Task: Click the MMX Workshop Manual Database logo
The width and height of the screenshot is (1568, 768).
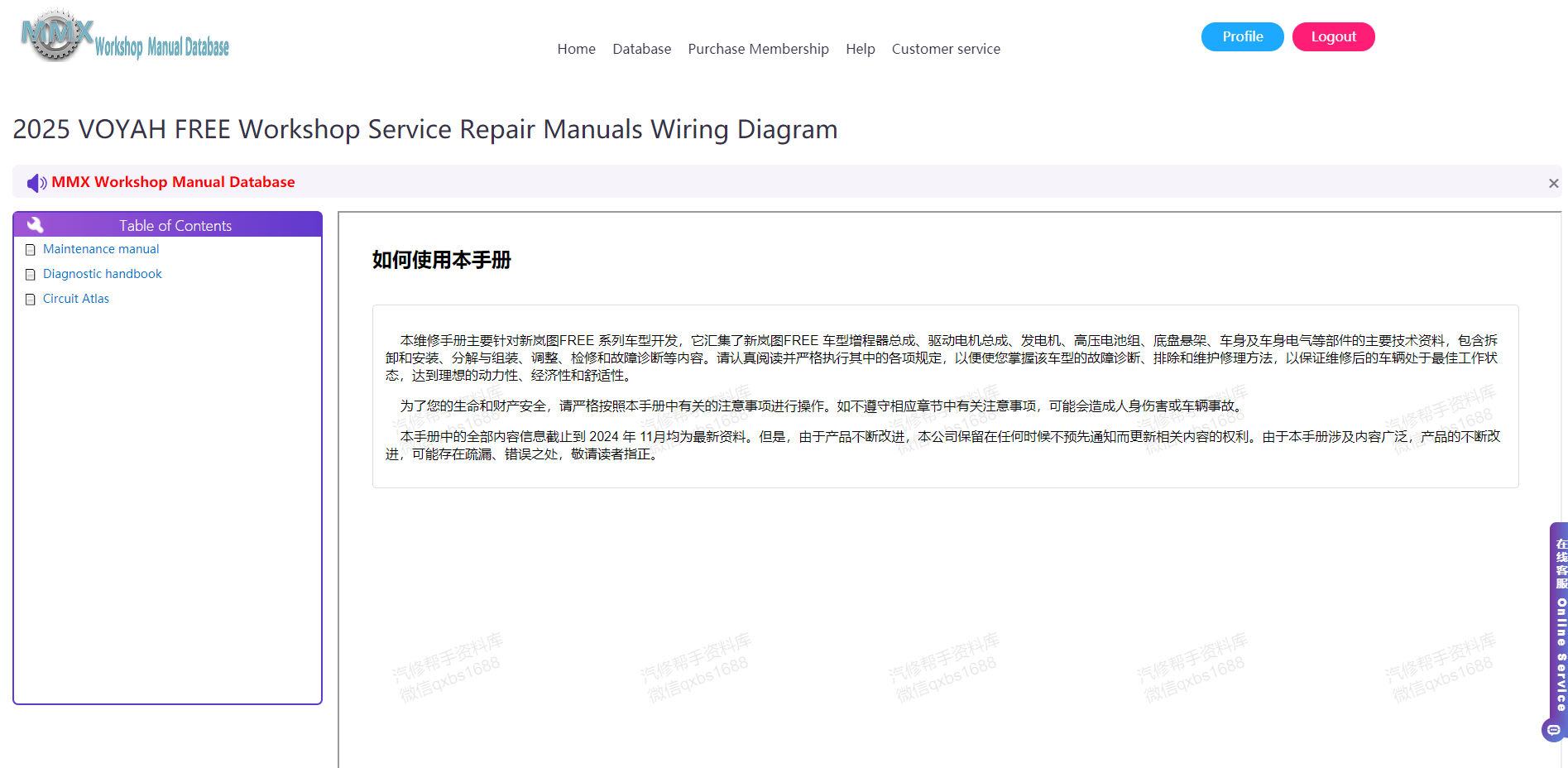Action: (x=125, y=36)
